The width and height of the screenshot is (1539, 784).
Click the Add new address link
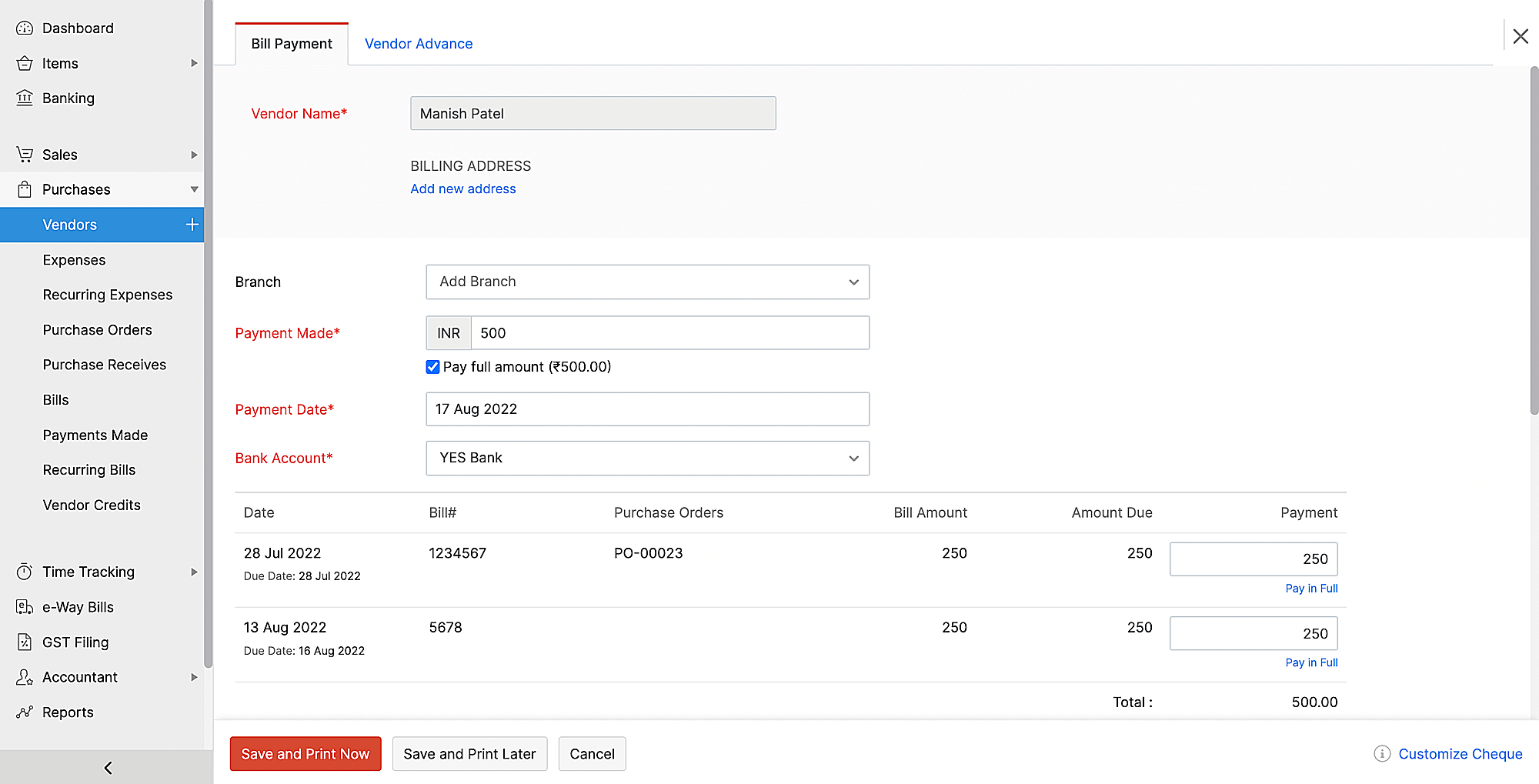[x=462, y=188]
